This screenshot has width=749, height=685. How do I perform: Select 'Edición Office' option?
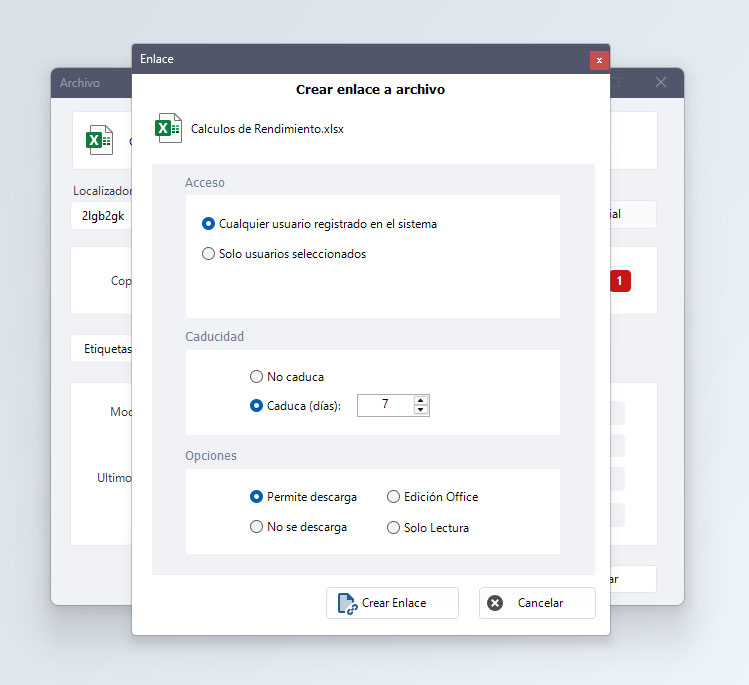pos(432,497)
